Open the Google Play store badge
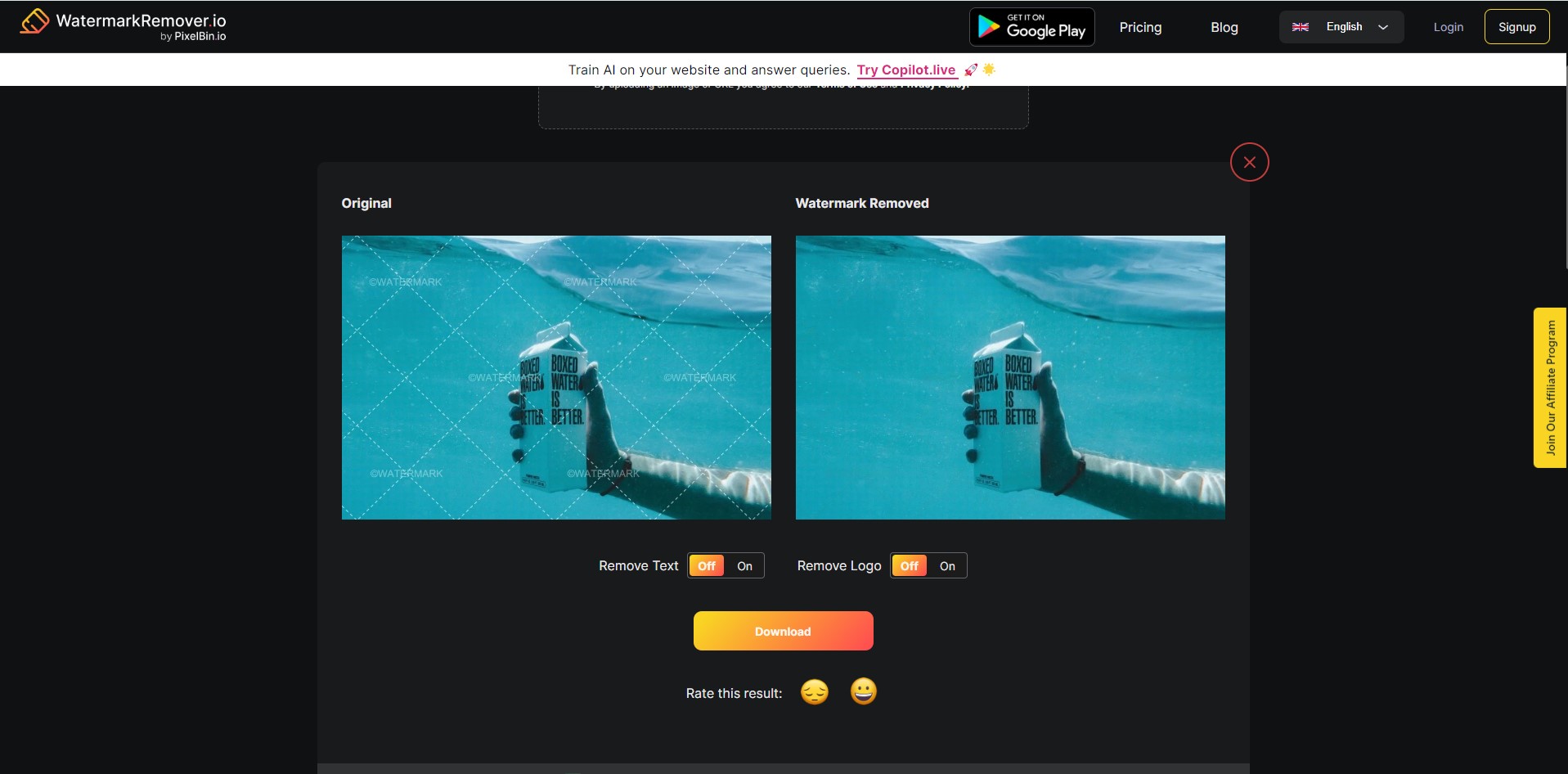 (1031, 27)
